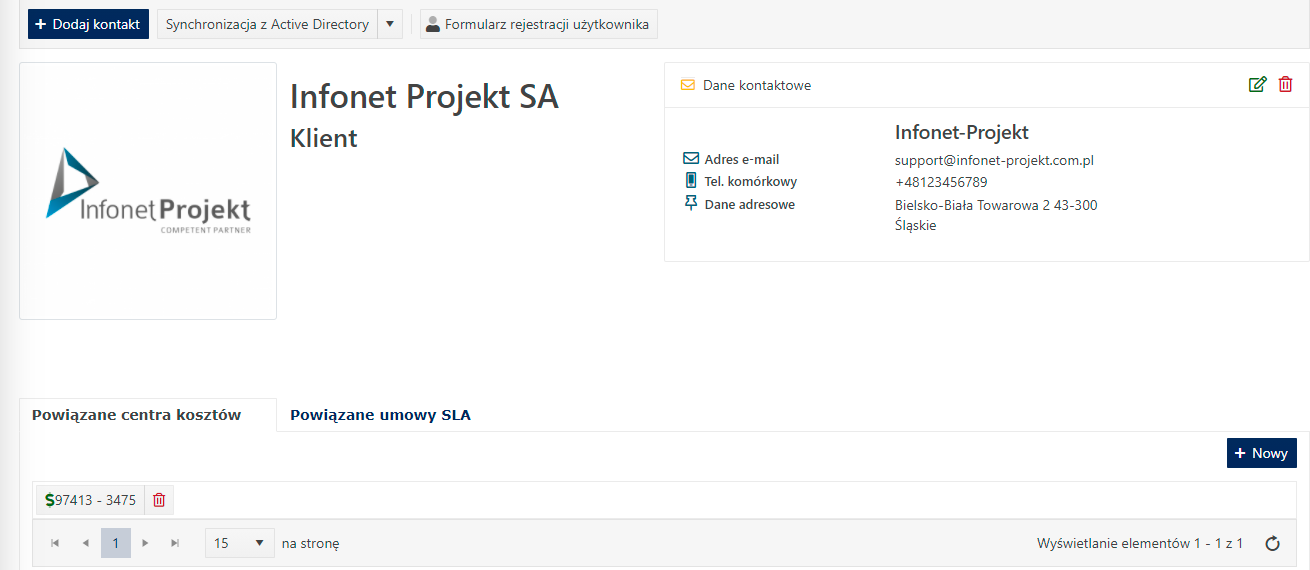Viewport: 1310px width, 570px height.
Task: Open the 15 items per page dropdown
Action: click(239, 543)
